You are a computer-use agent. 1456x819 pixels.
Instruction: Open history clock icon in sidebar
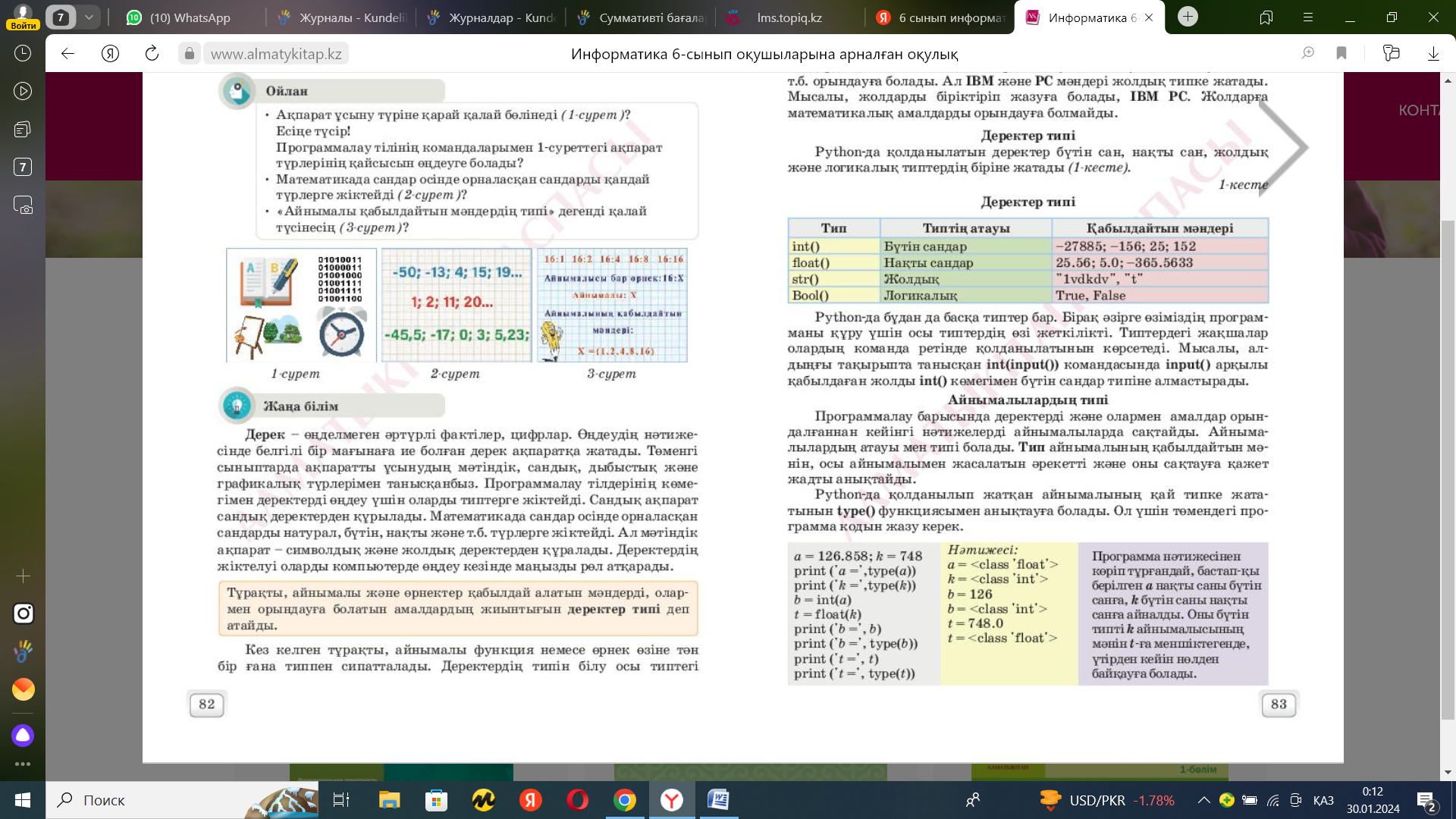(x=23, y=53)
